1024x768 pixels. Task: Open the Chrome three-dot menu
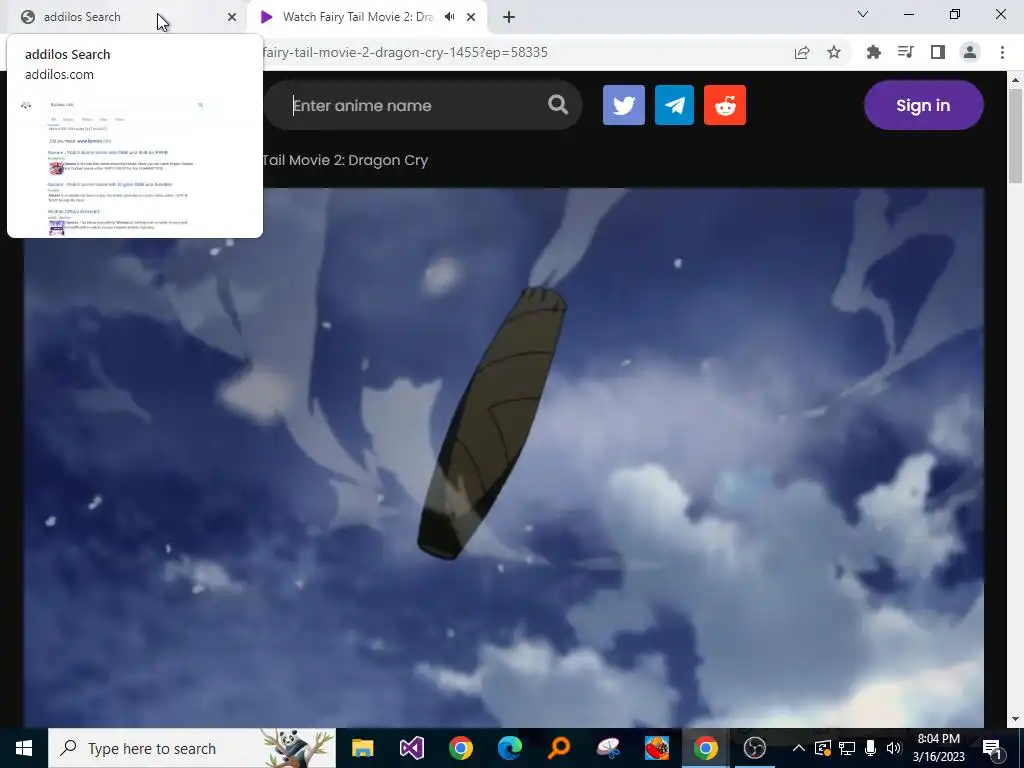point(1002,52)
